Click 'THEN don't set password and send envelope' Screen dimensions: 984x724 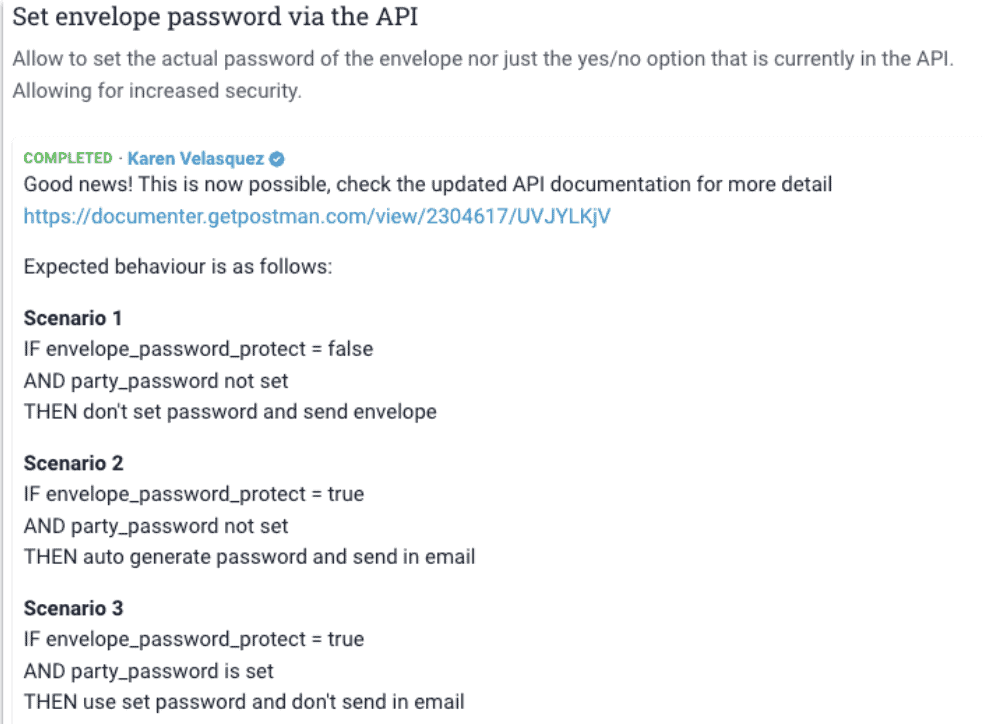(x=230, y=412)
